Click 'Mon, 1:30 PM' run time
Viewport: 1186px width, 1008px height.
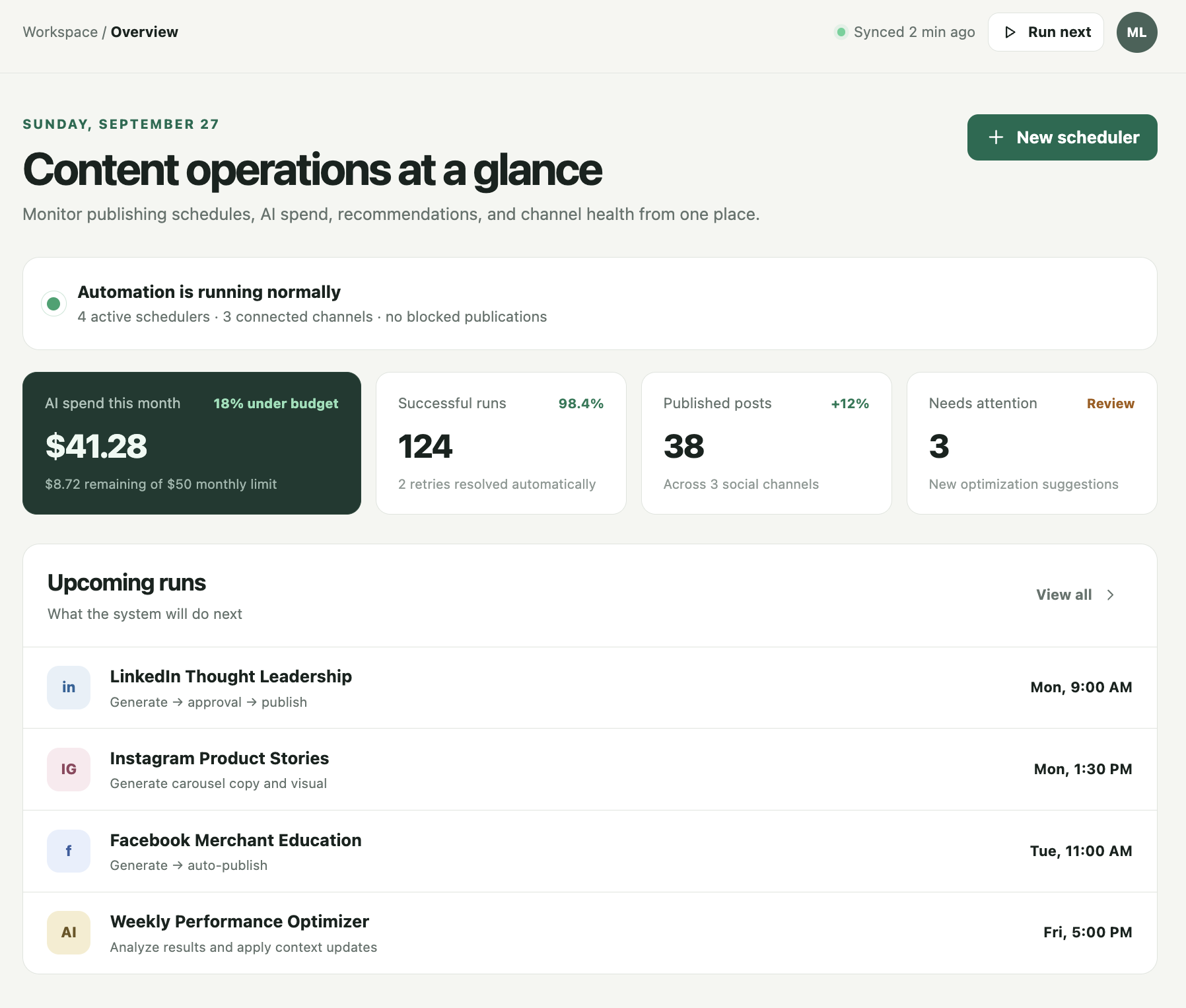tap(1083, 770)
